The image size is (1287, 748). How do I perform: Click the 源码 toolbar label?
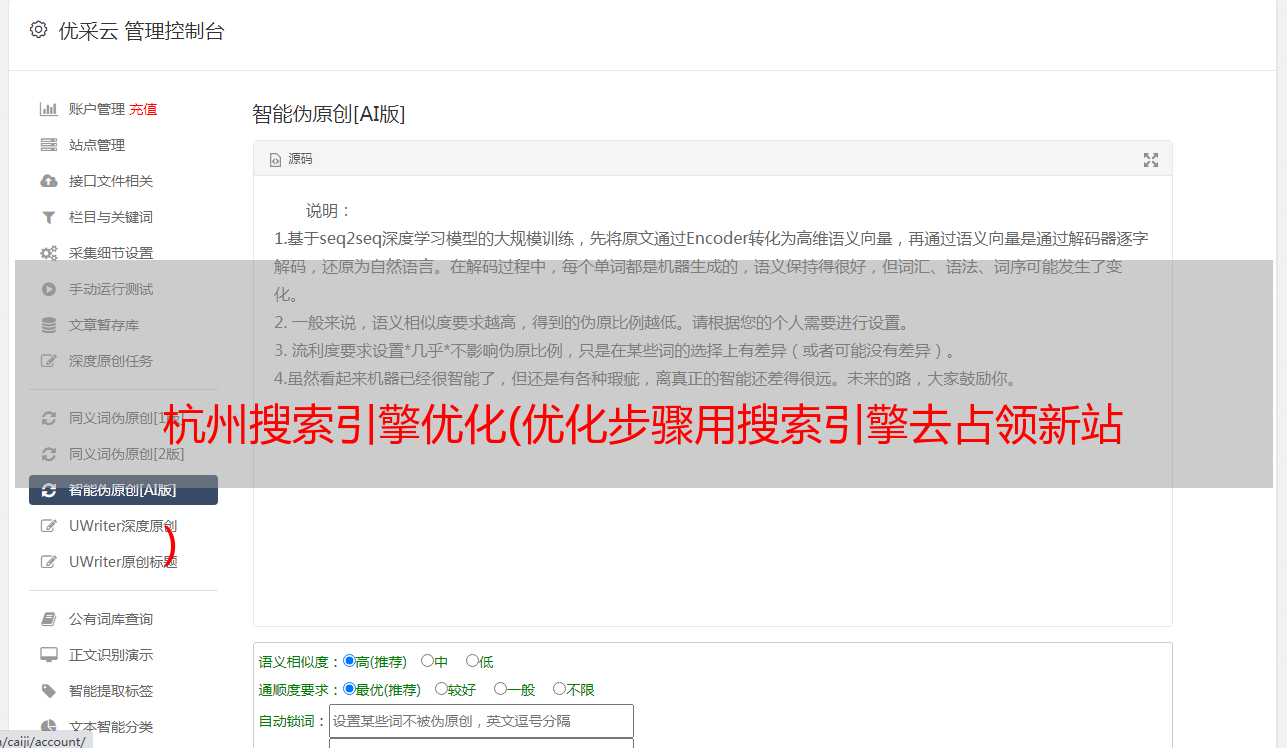300,159
